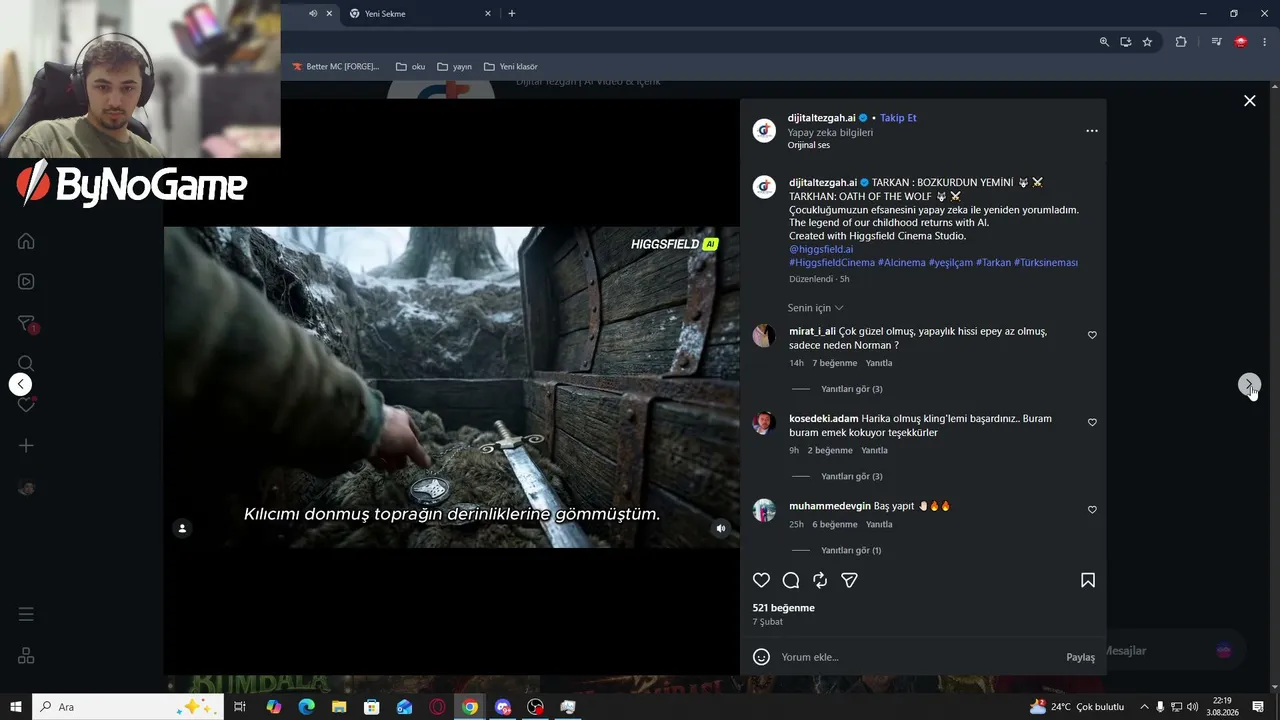Screen dimensions: 1280x720
Task: Open the sidebar hamburger More menu
Action: 26,614
